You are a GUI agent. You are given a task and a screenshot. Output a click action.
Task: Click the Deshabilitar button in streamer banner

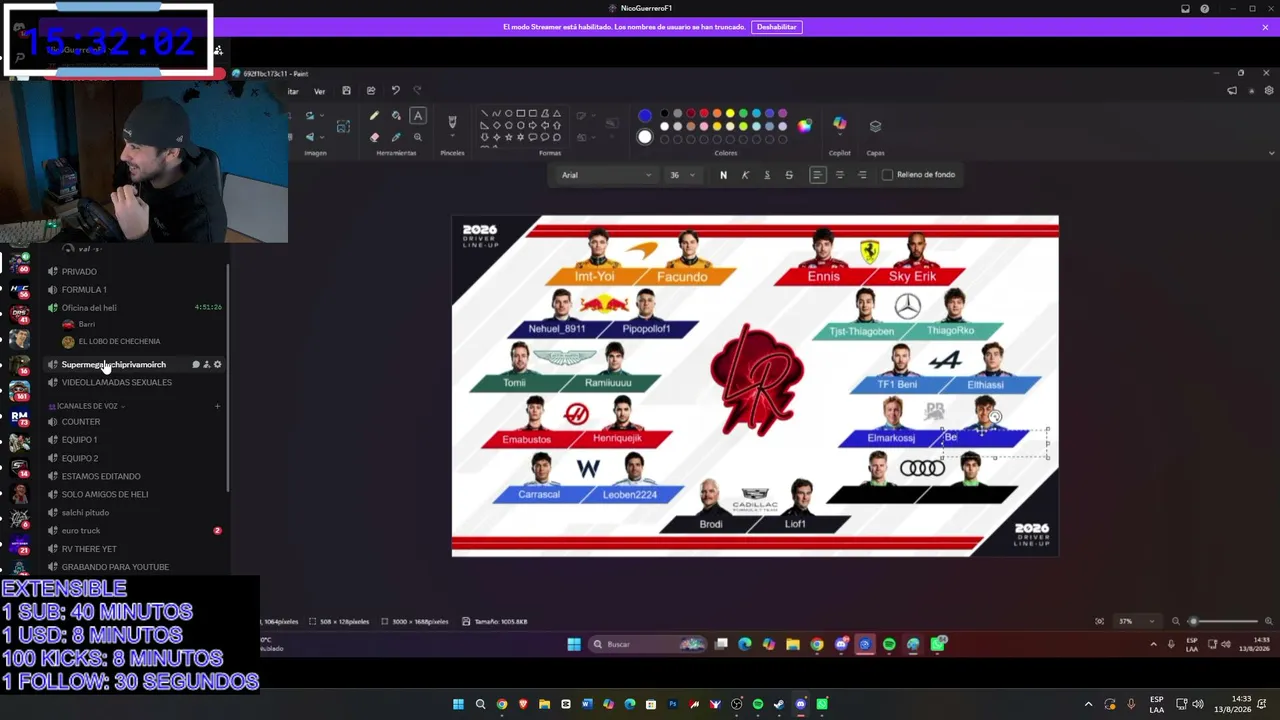pyautogui.click(x=777, y=27)
